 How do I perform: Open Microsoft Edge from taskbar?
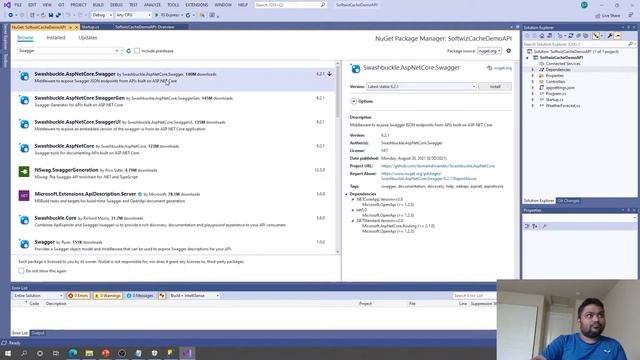click(x=73, y=353)
